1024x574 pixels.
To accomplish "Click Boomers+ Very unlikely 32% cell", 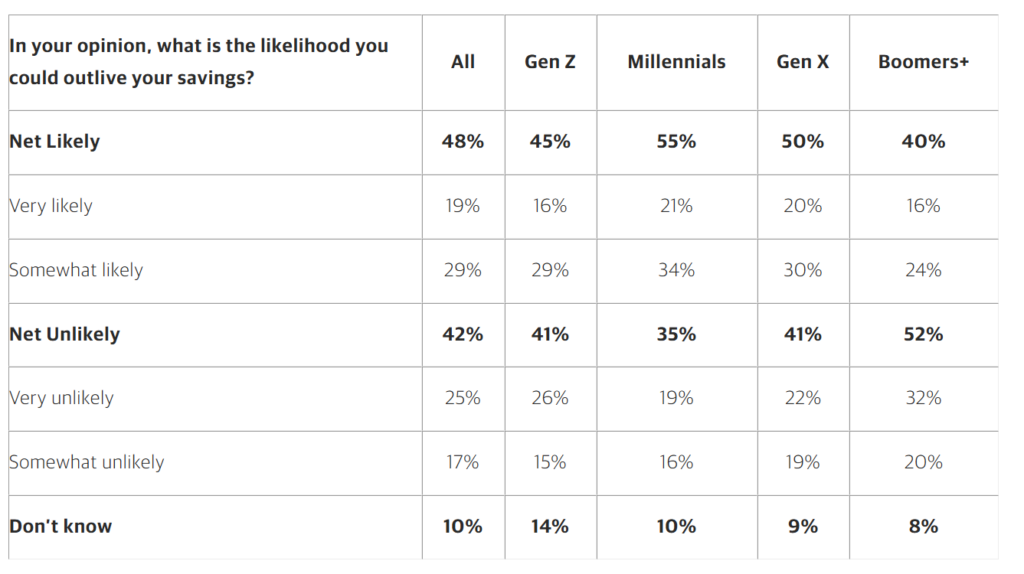I will 923,398.
